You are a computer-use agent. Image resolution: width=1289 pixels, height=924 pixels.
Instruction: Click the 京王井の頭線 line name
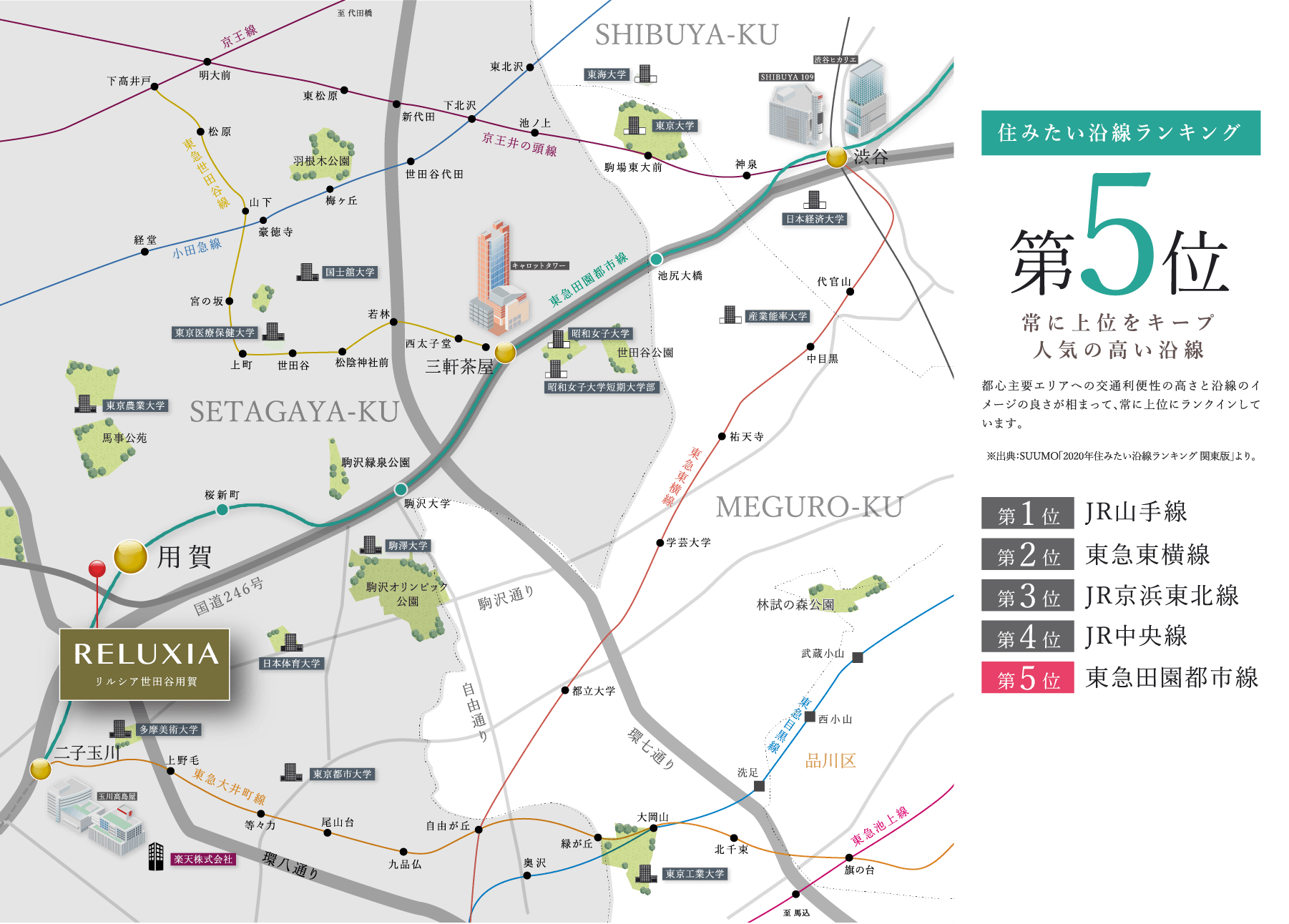coord(519,144)
